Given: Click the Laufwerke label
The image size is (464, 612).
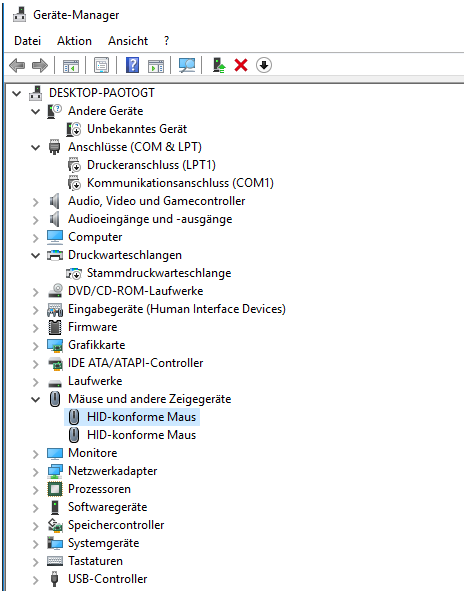Looking at the screenshot, I should [95, 381].
